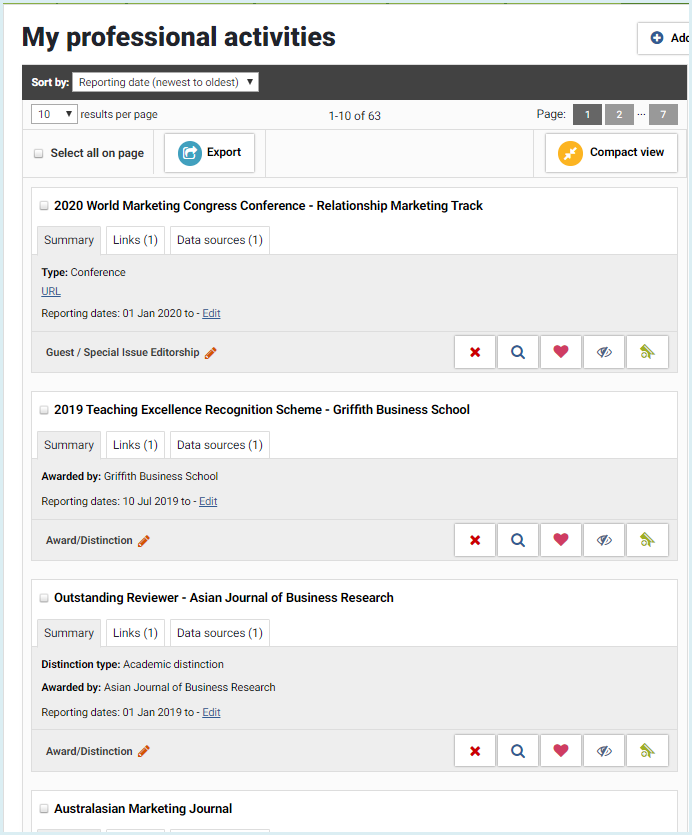Viewport: 692px width, 835px height.
Task: Go to page 2 of results
Action: 619,115
